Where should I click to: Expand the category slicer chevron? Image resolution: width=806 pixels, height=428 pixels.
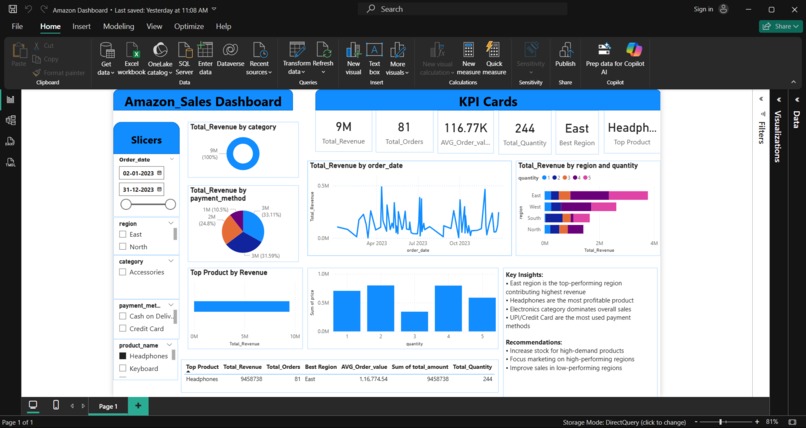point(171,262)
